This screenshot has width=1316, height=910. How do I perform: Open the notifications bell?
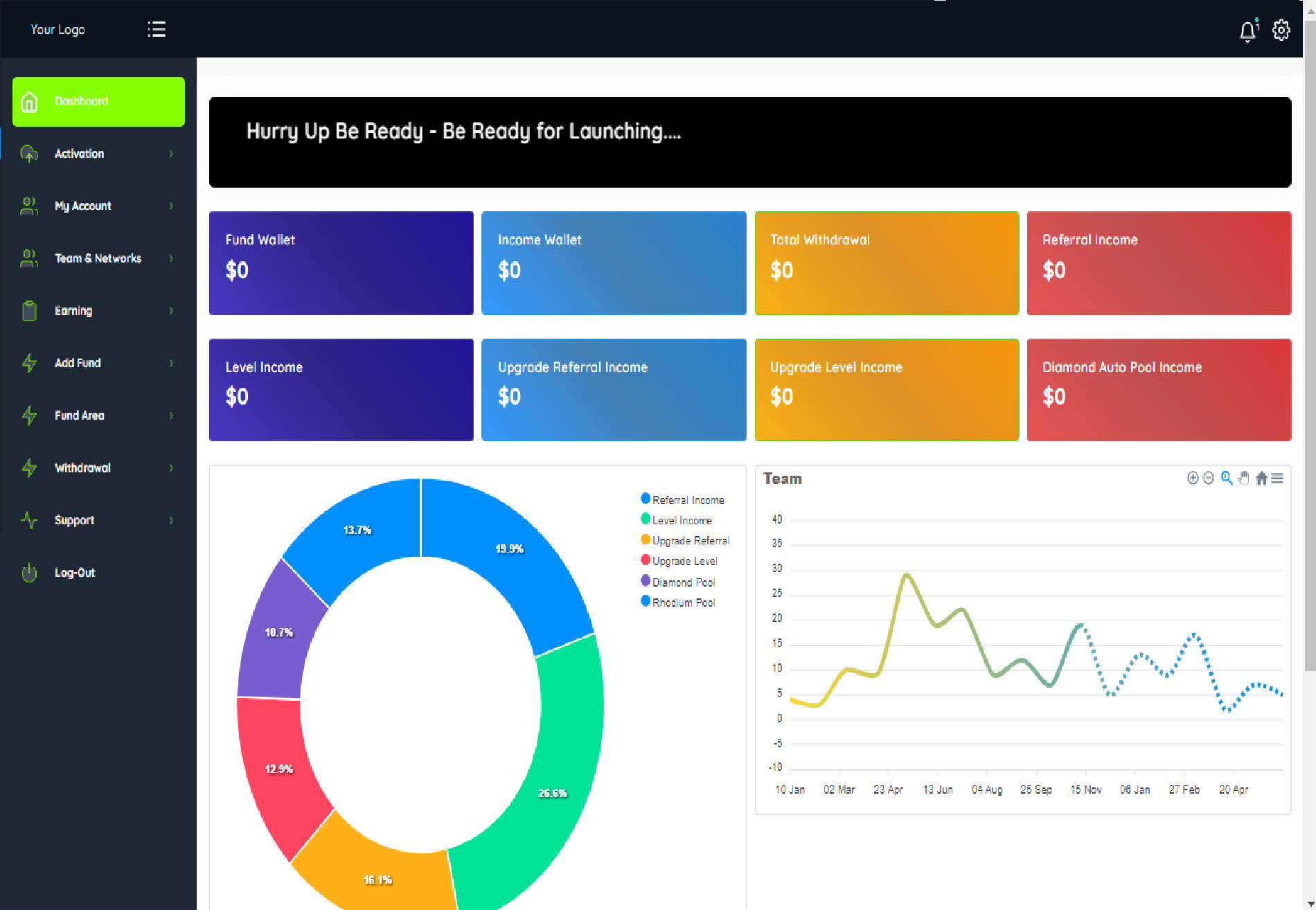pos(1247,30)
